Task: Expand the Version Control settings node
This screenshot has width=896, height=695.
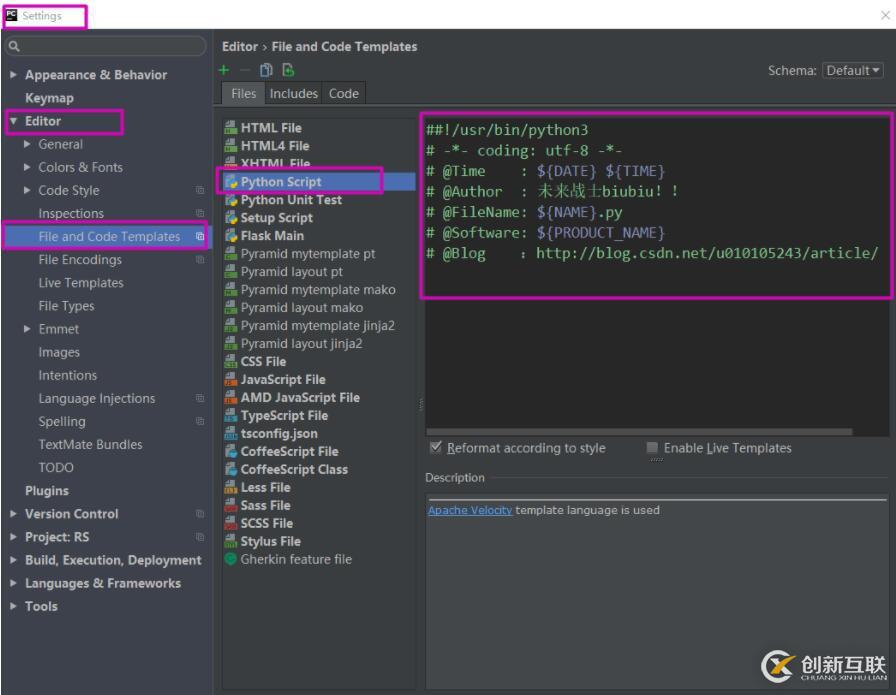Action: (x=13, y=514)
